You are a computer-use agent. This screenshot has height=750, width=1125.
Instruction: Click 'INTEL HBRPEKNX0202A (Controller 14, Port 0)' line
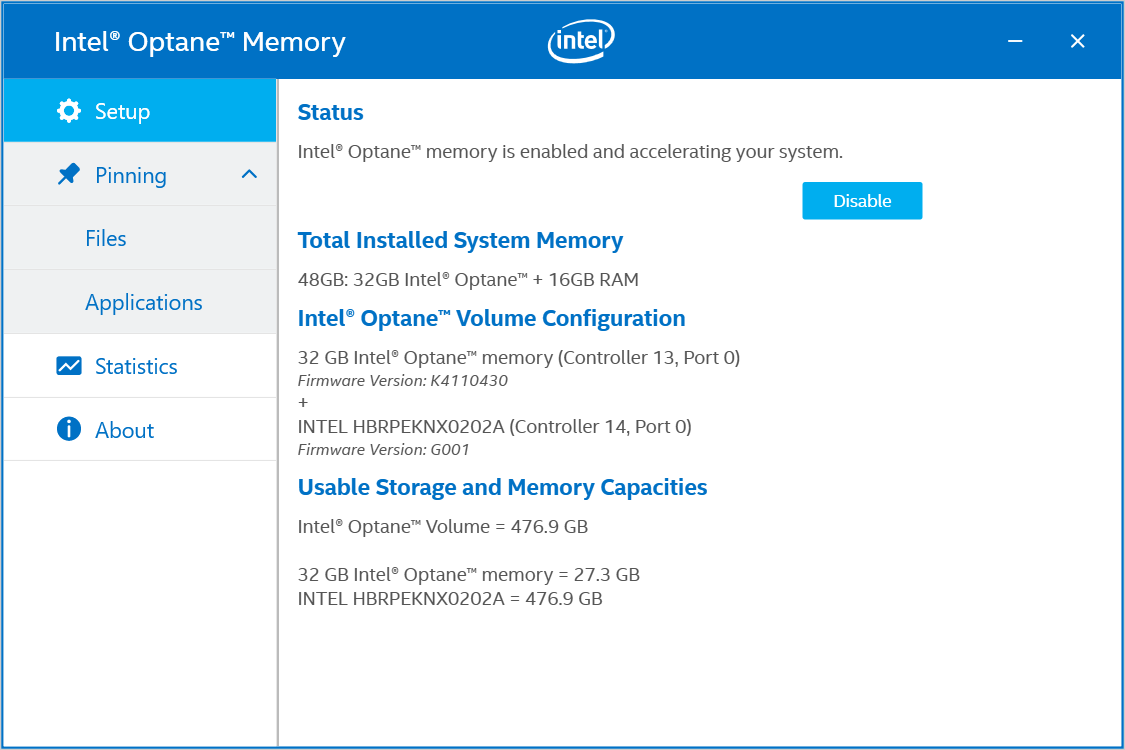(494, 426)
